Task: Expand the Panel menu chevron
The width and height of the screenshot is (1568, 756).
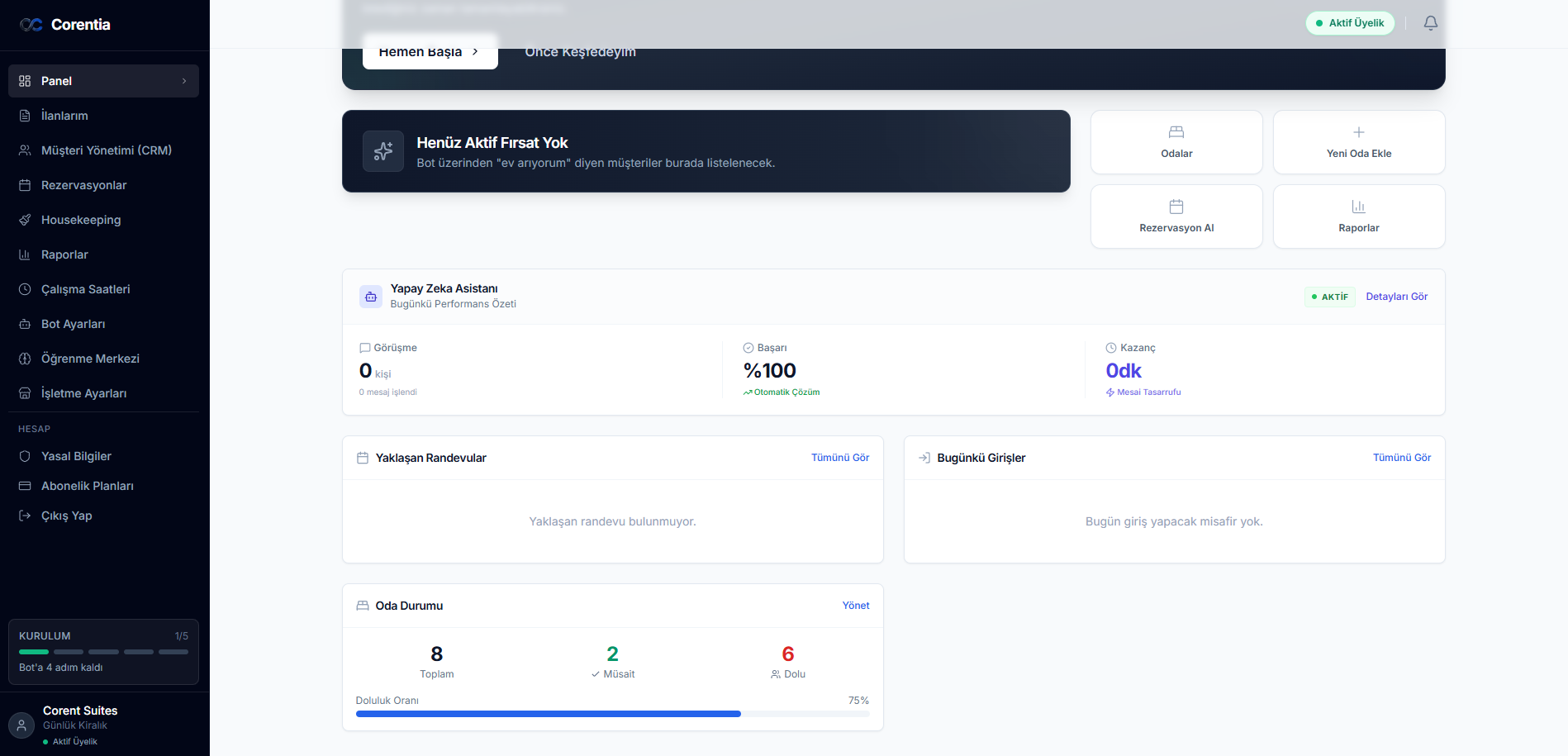Action: (184, 81)
